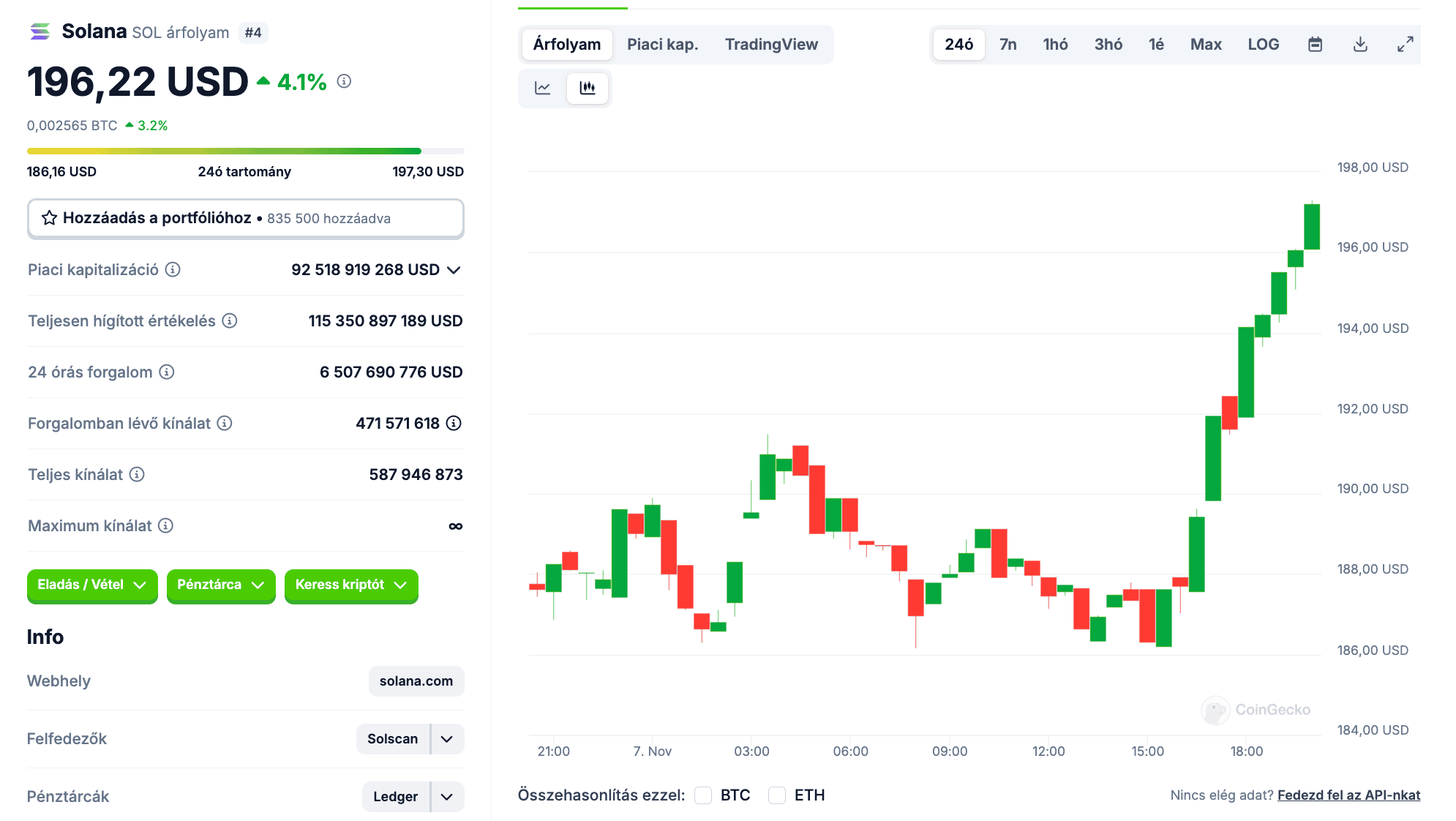1456x821 pixels.
Task: Click Hozzáadás a portfólióhoz button
Action: coord(246,219)
